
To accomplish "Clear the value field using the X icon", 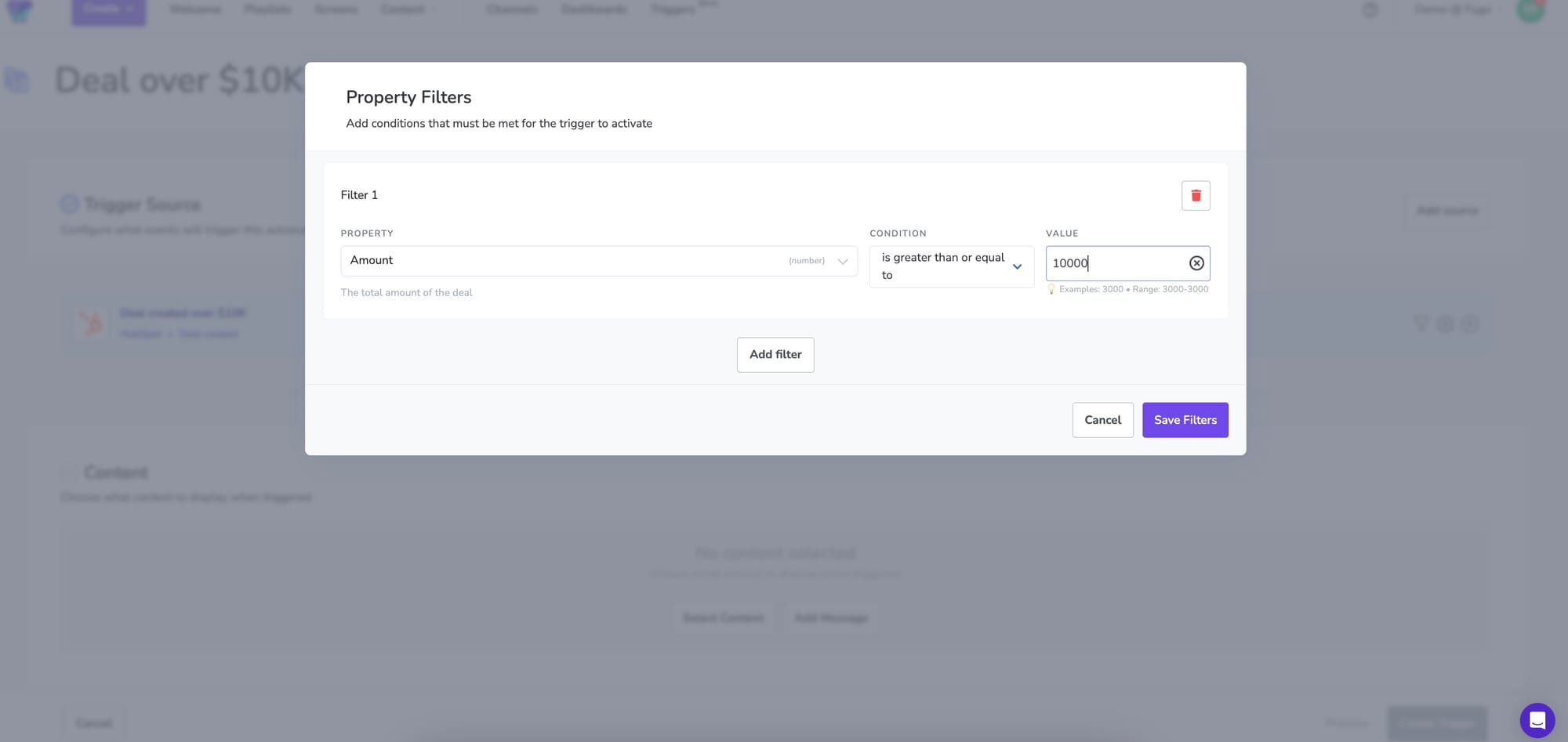I will click(x=1196, y=263).
